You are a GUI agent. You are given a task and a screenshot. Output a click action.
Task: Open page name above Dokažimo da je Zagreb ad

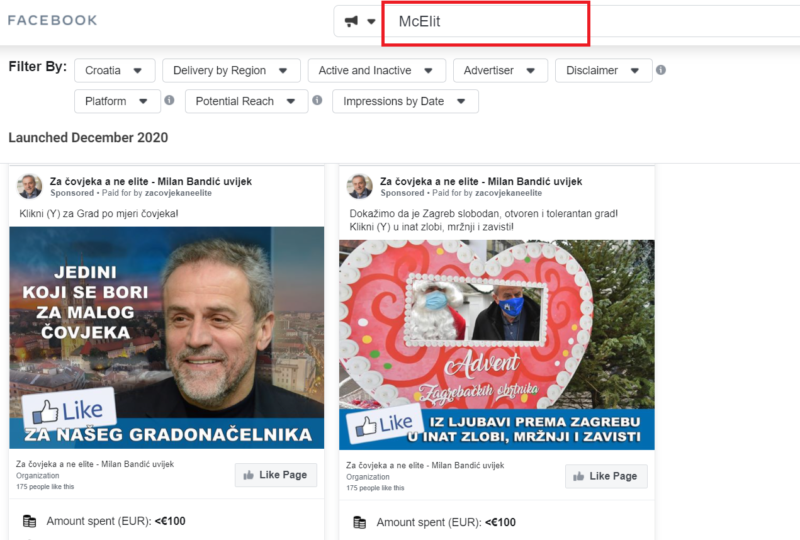pyautogui.click(x=481, y=181)
